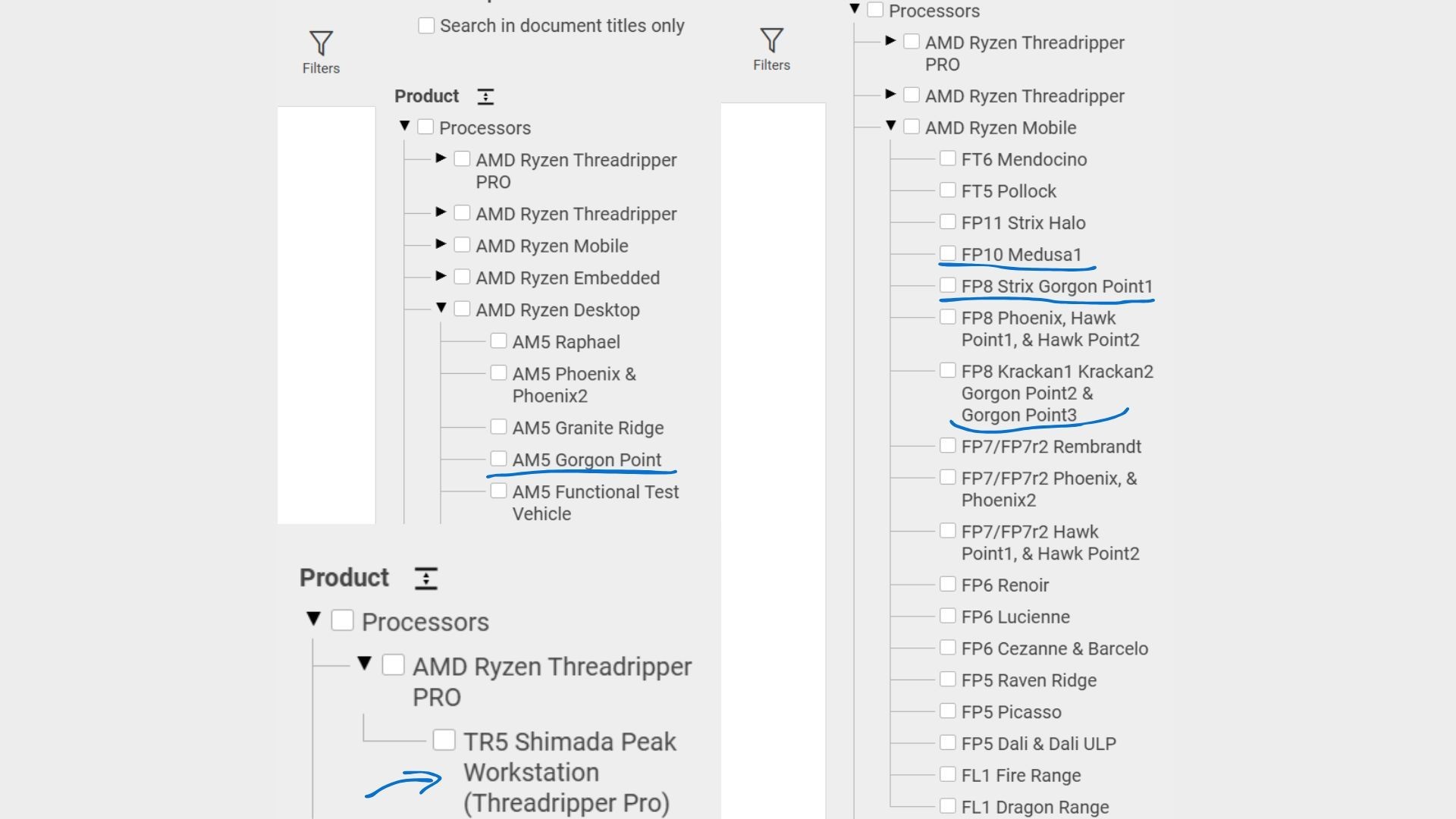This screenshot has height=819, width=1456.
Task: Check the FP6 Renoir checkbox
Action: click(947, 584)
